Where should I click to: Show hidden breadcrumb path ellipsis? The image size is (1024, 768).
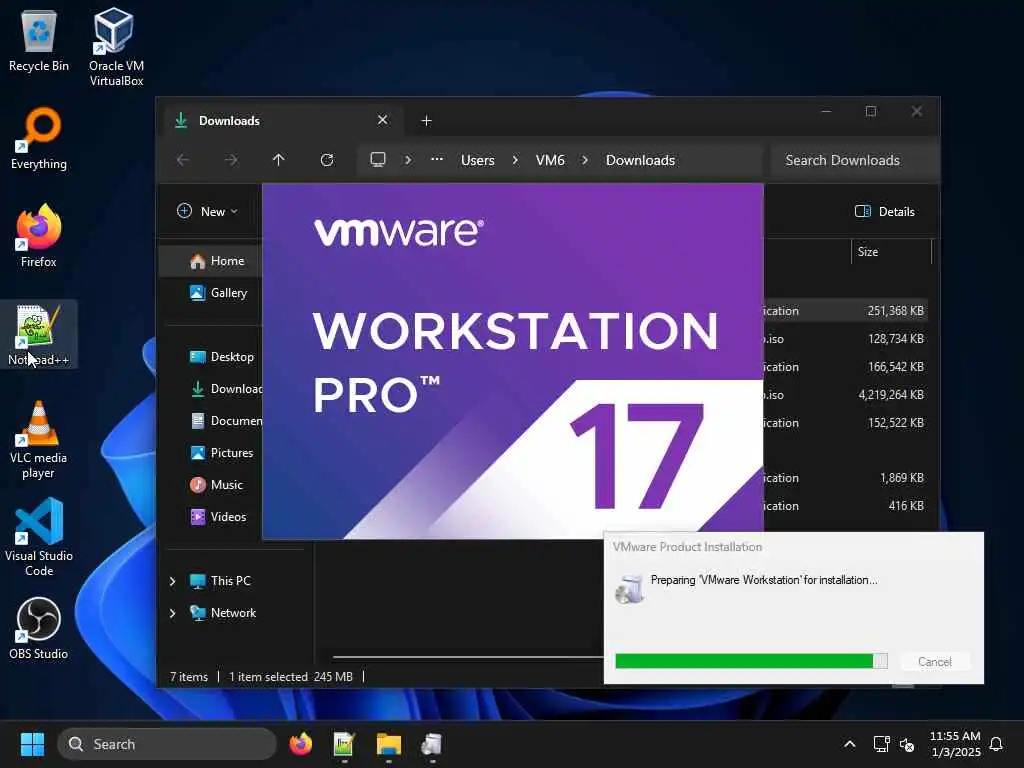pos(437,159)
